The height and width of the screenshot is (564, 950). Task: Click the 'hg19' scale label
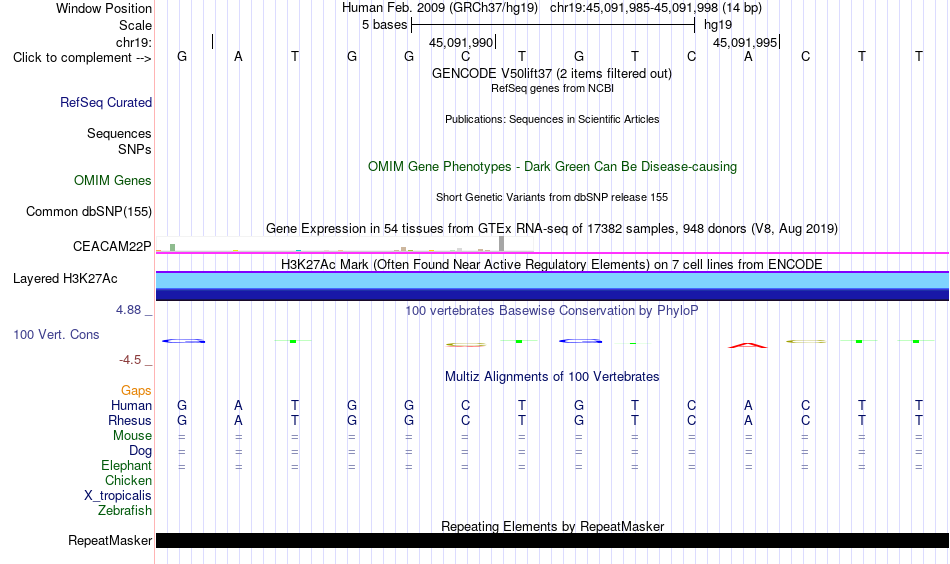click(x=718, y=25)
